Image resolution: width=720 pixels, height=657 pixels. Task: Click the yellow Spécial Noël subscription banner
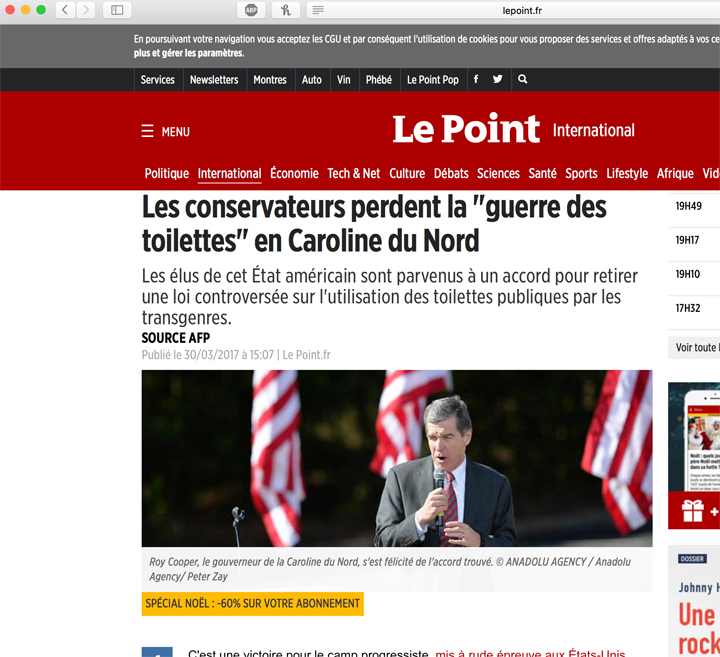tap(252, 603)
